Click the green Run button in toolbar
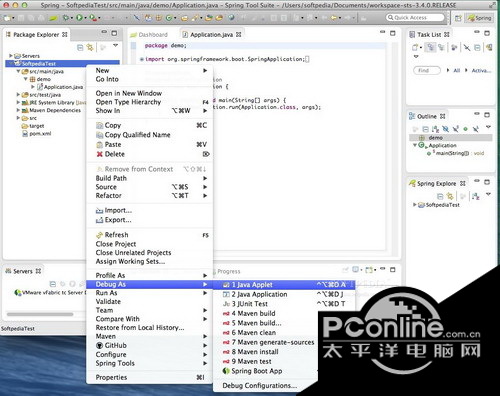 (x=79, y=18)
